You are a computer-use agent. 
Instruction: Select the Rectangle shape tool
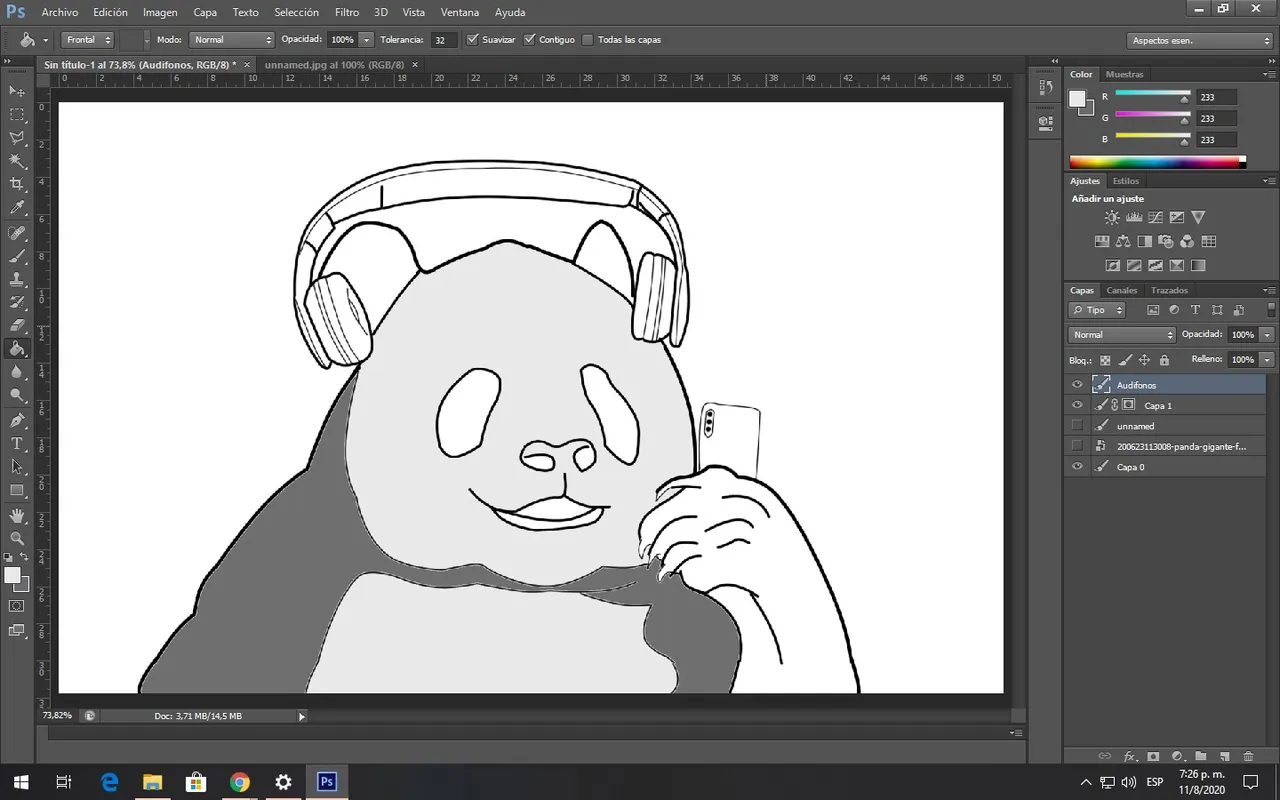tap(17, 490)
